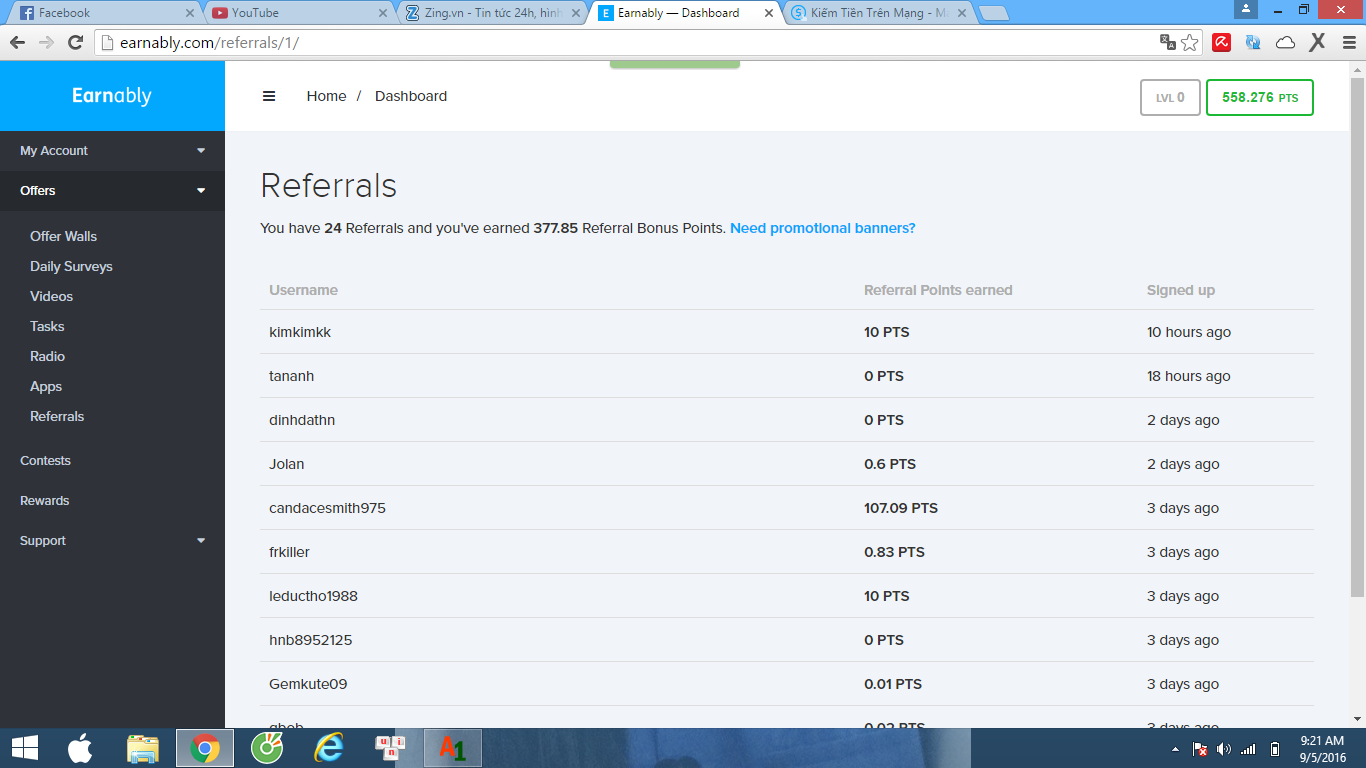This screenshot has width=1366, height=768.
Task: Click the translate page icon in address bar
Action: (1167, 42)
